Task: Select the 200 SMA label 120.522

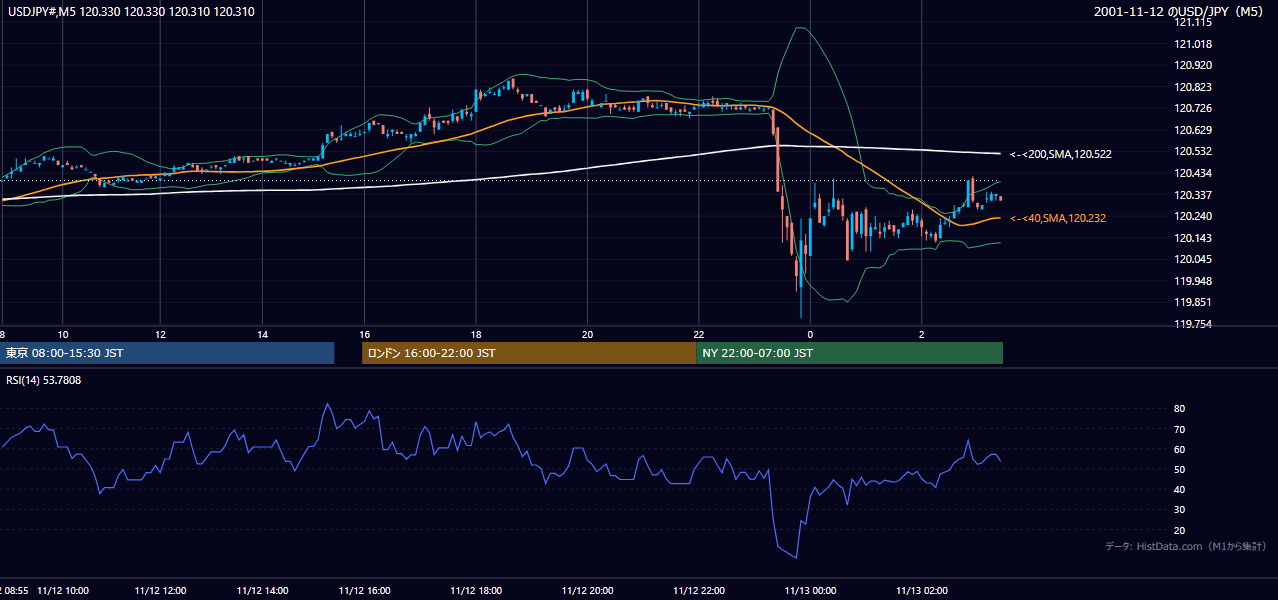Action: coord(1061,154)
